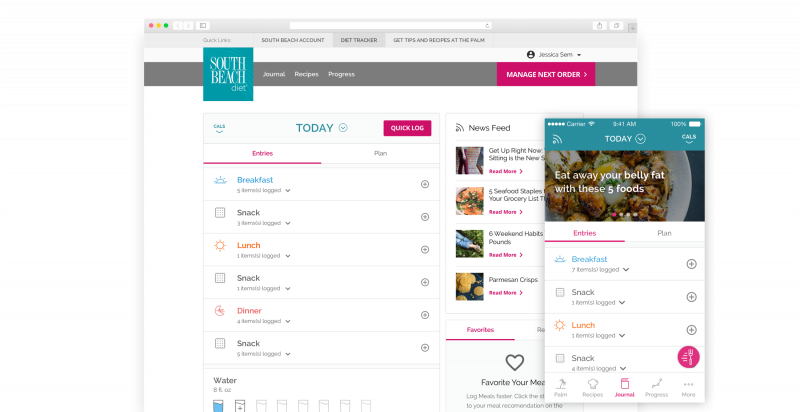The image size is (800, 412).
Task: Tap the pink fork quick-log floating button
Action: [688, 357]
